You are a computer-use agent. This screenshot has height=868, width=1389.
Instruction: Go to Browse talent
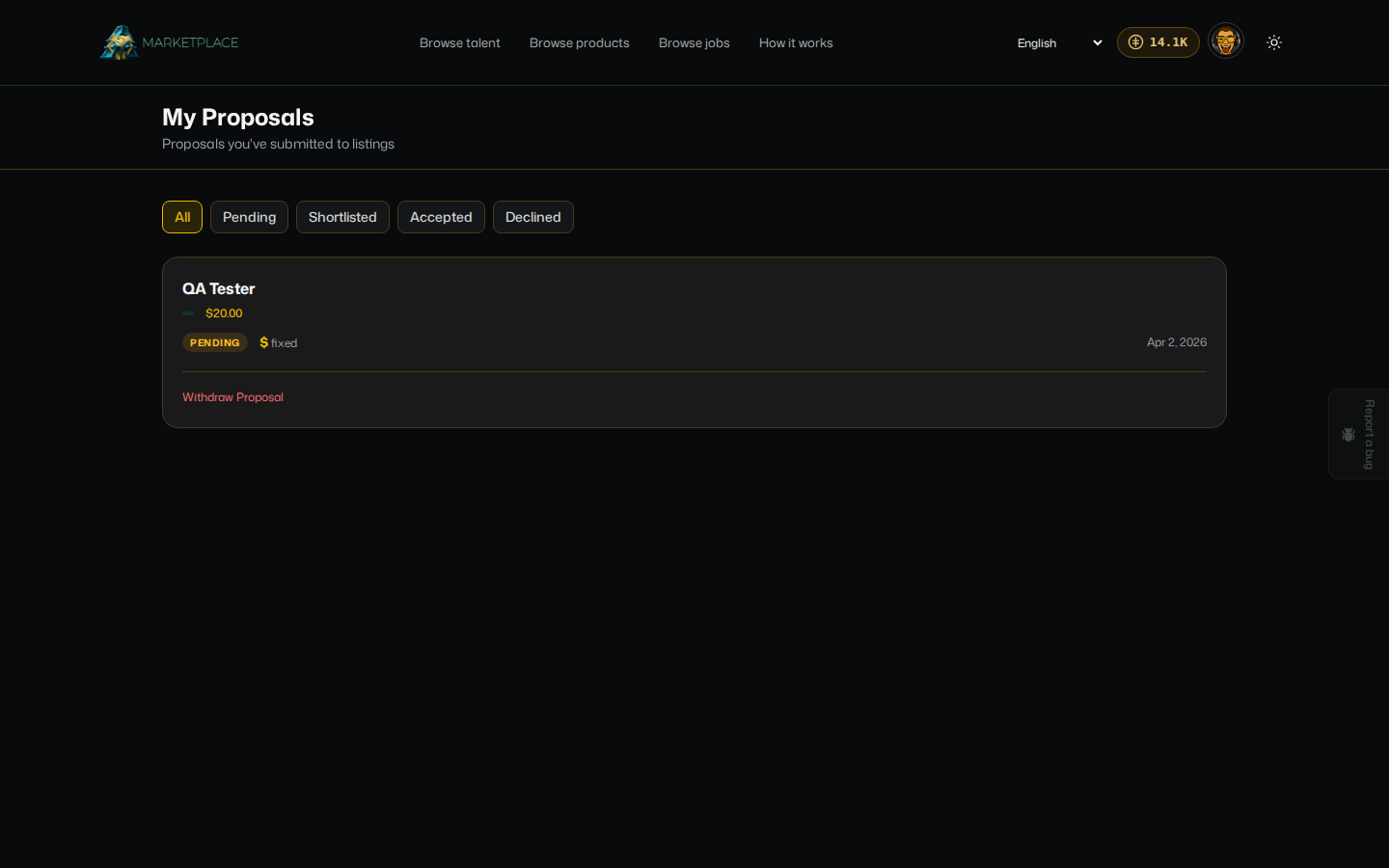pyautogui.click(x=460, y=42)
